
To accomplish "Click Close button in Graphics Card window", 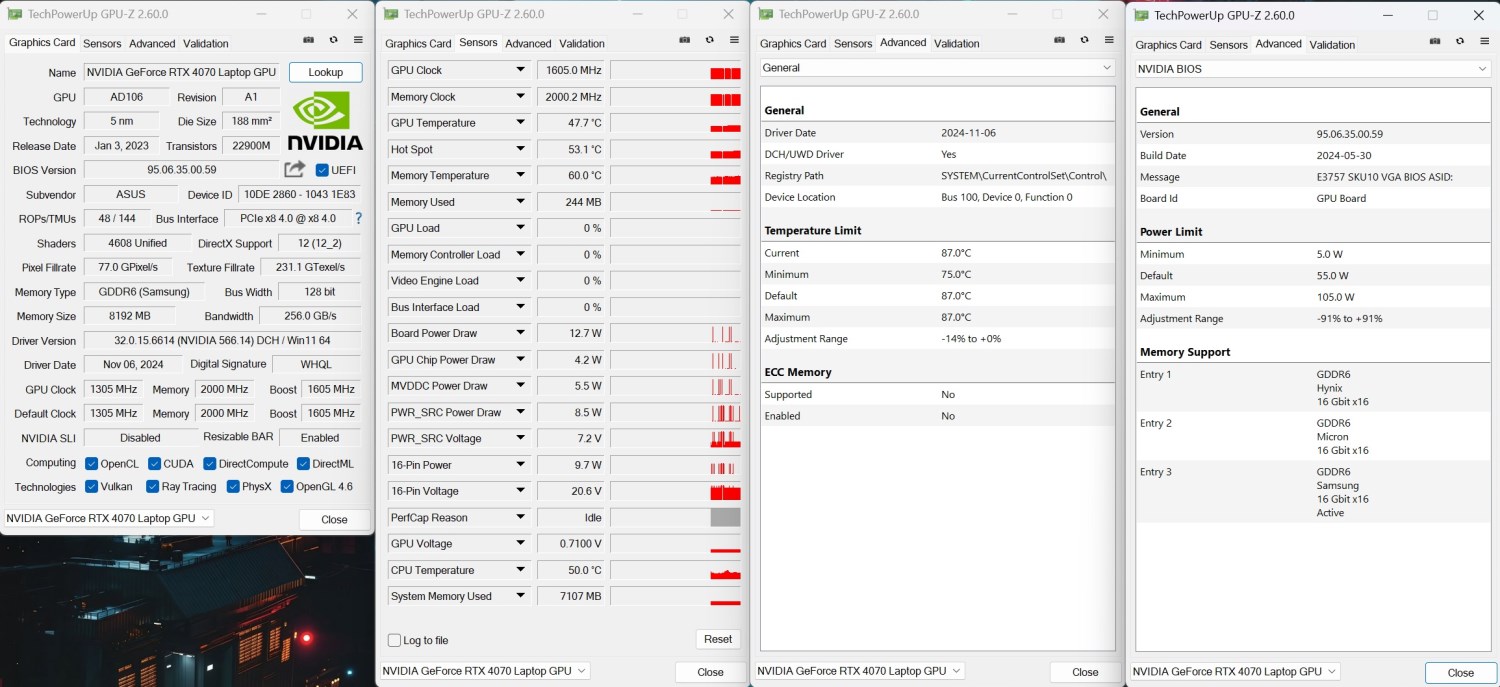I will click(334, 519).
